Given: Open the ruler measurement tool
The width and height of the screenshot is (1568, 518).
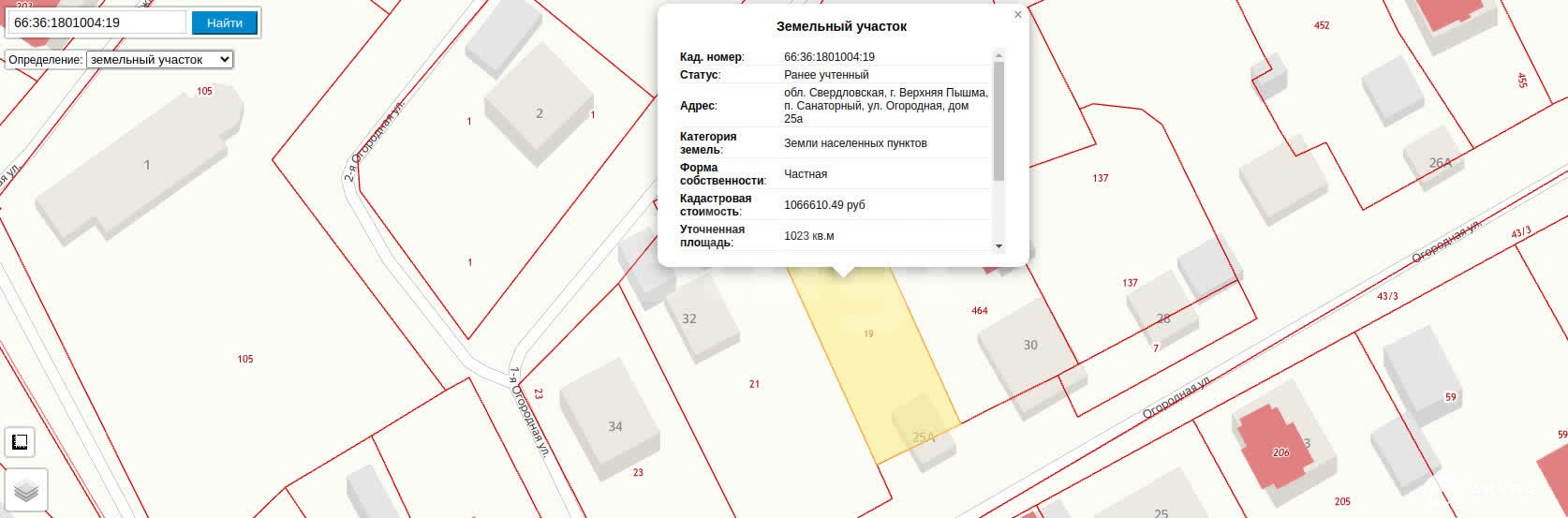Looking at the screenshot, I should [20, 442].
